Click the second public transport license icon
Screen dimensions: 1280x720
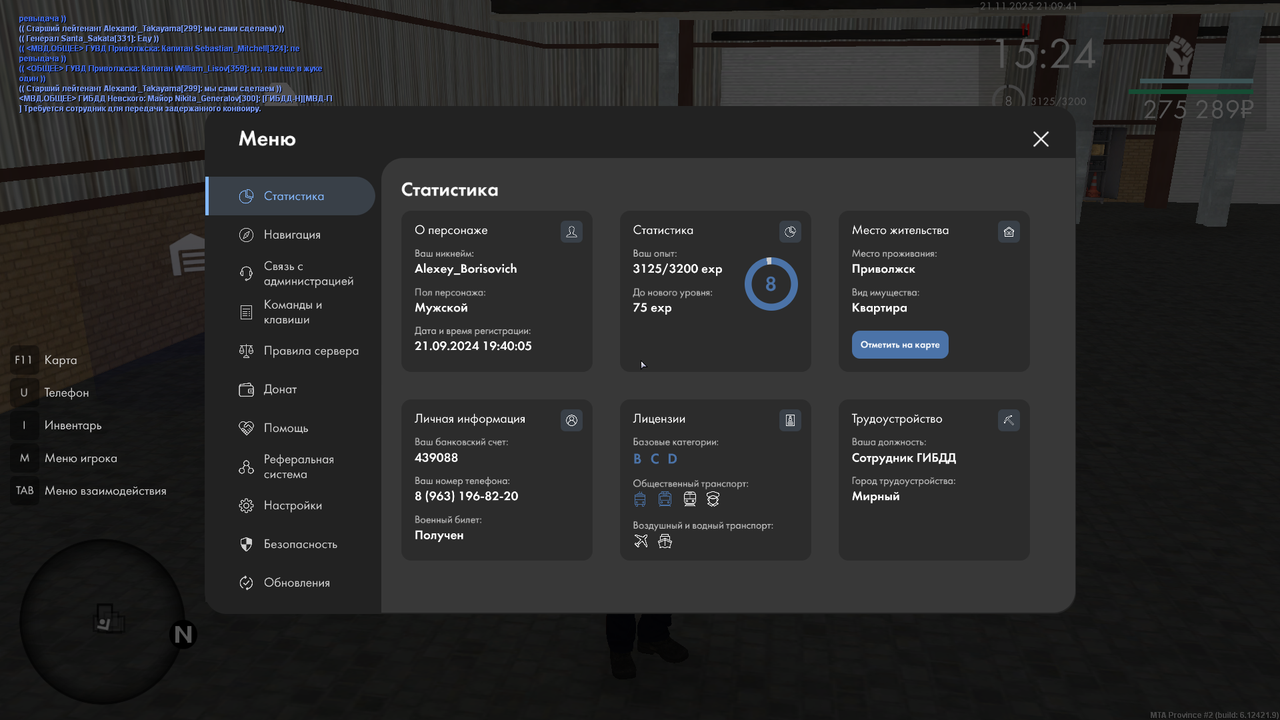pos(665,499)
